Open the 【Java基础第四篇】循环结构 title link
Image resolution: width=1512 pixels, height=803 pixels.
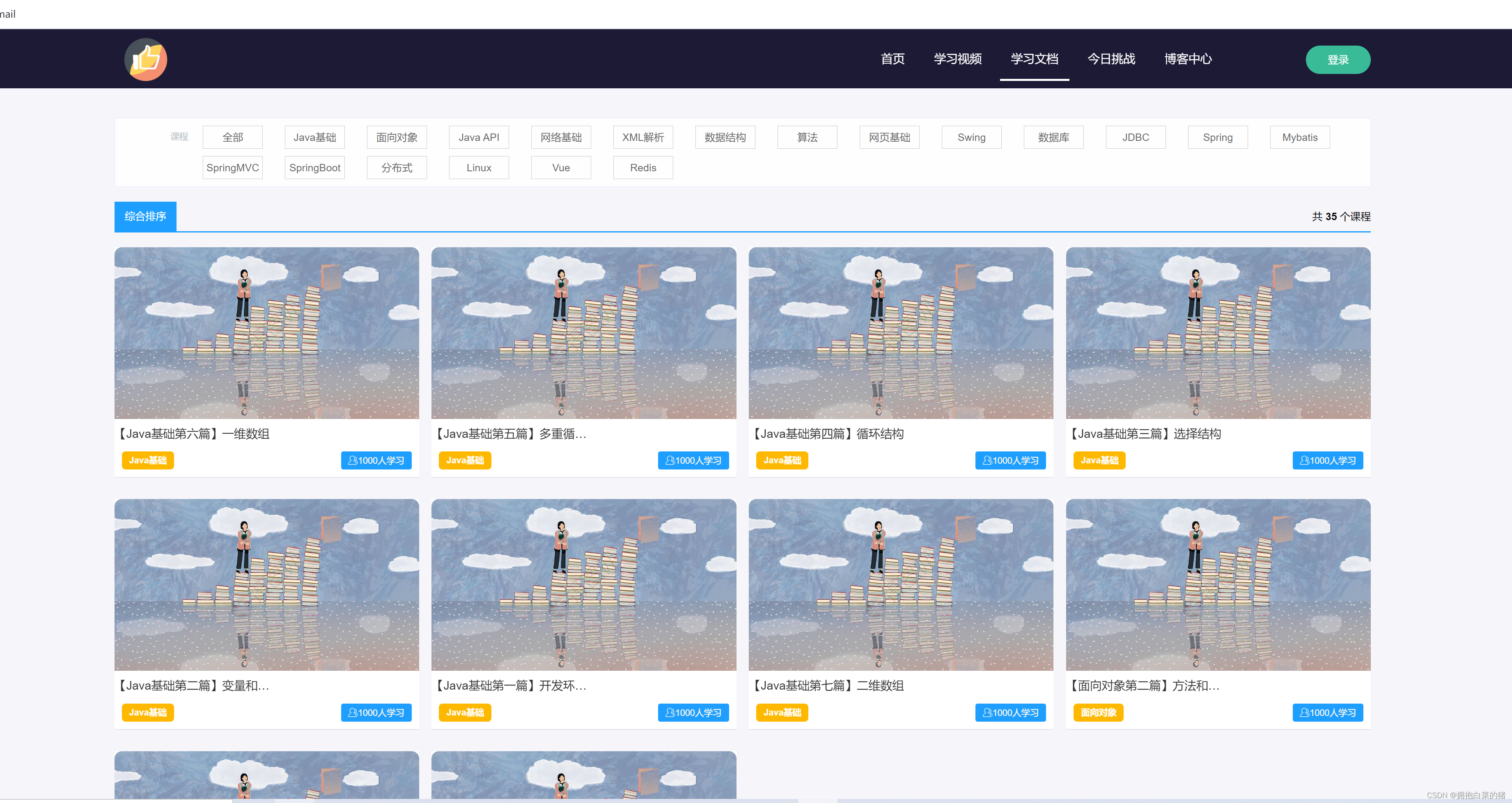click(x=828, y=434)
